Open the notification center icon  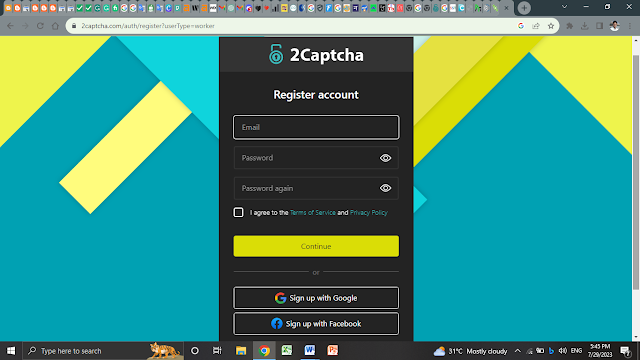625,351
